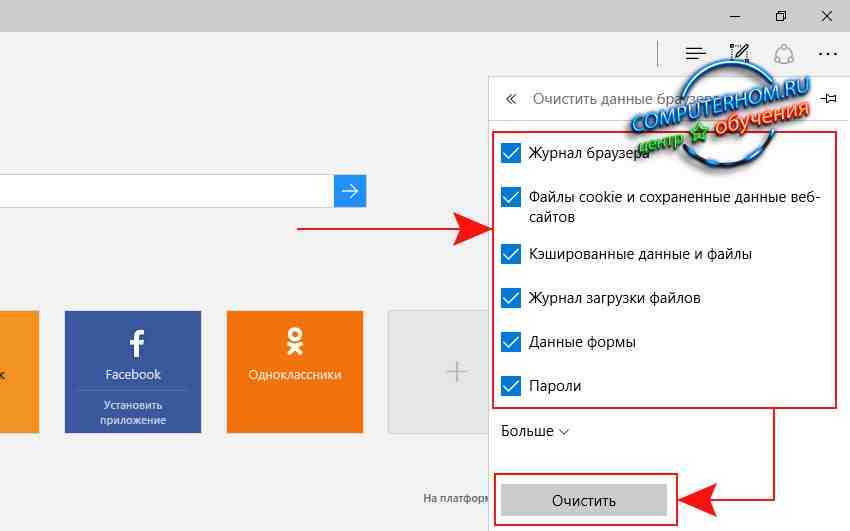Viewport: 850px width, 531px height.
Task: Toggle the Файлы cookie checkbox
Action: coord(511,197)
